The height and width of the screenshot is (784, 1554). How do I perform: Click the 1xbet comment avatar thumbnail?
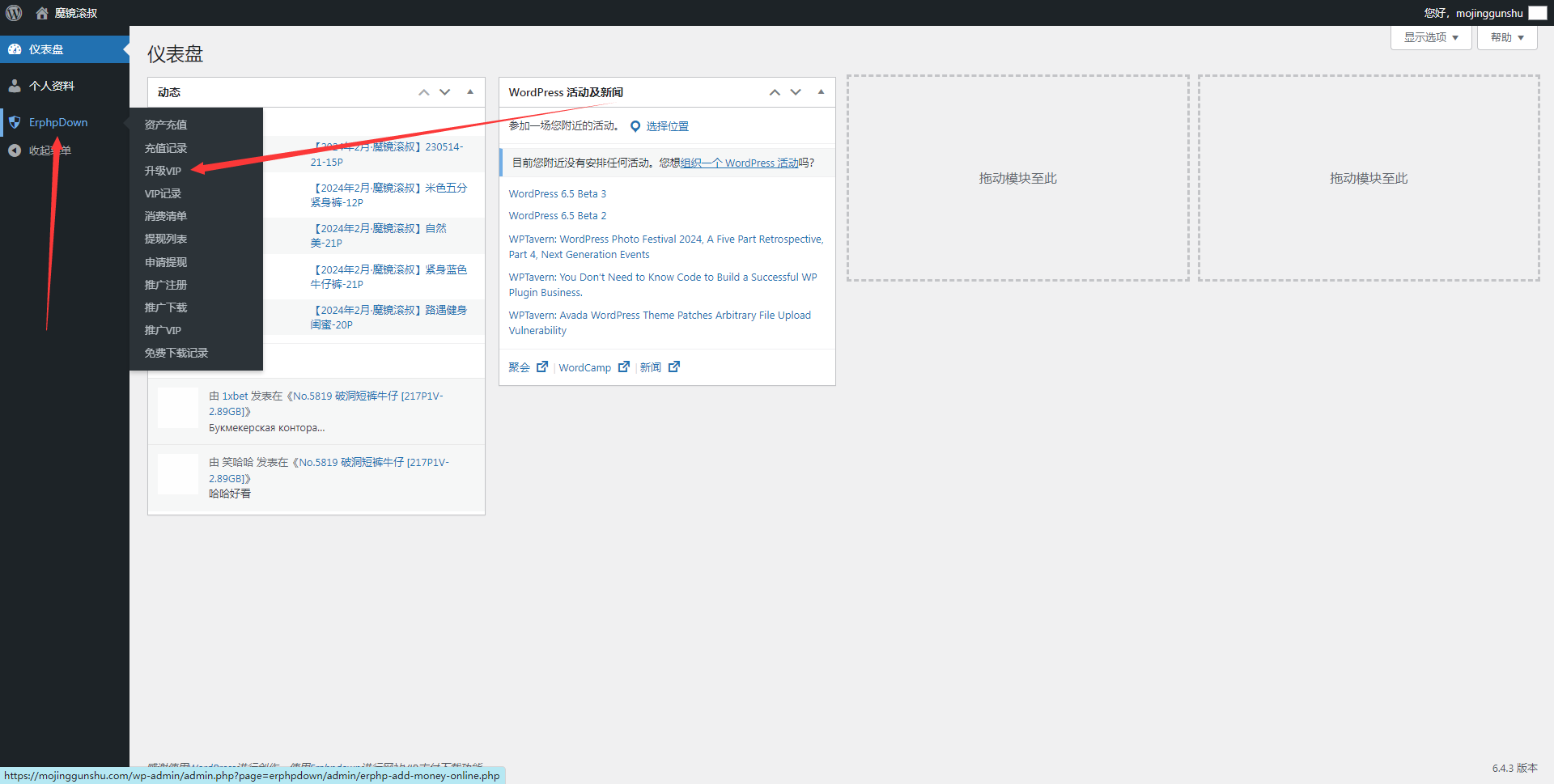coord(178,408)
